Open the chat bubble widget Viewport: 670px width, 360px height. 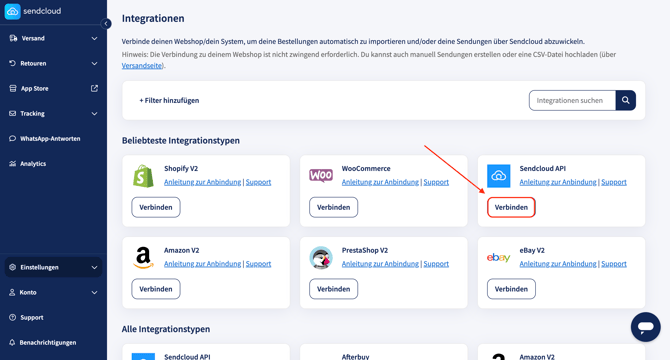coord(646,327)
